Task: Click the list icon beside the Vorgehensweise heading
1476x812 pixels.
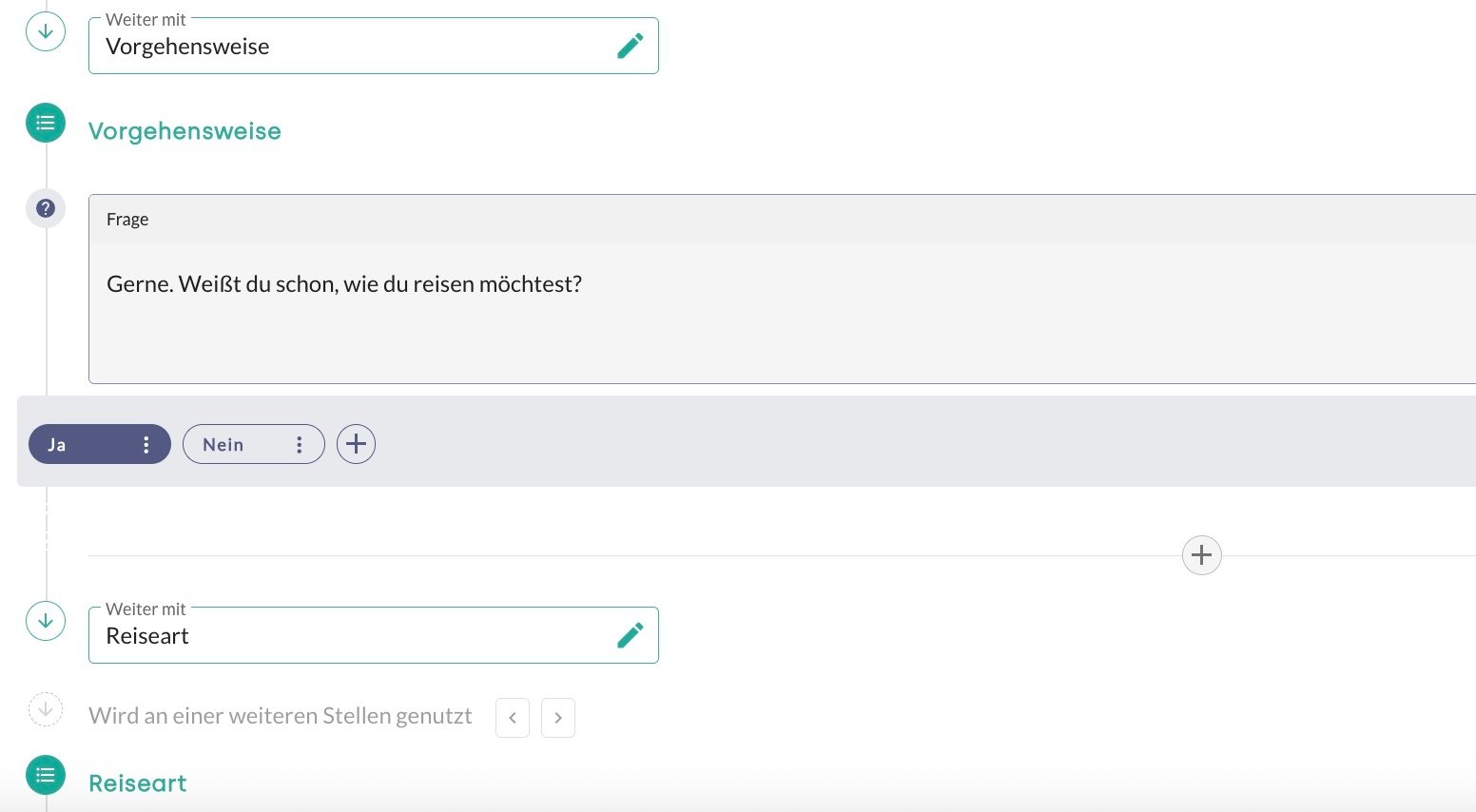Action: pos(46,123)
